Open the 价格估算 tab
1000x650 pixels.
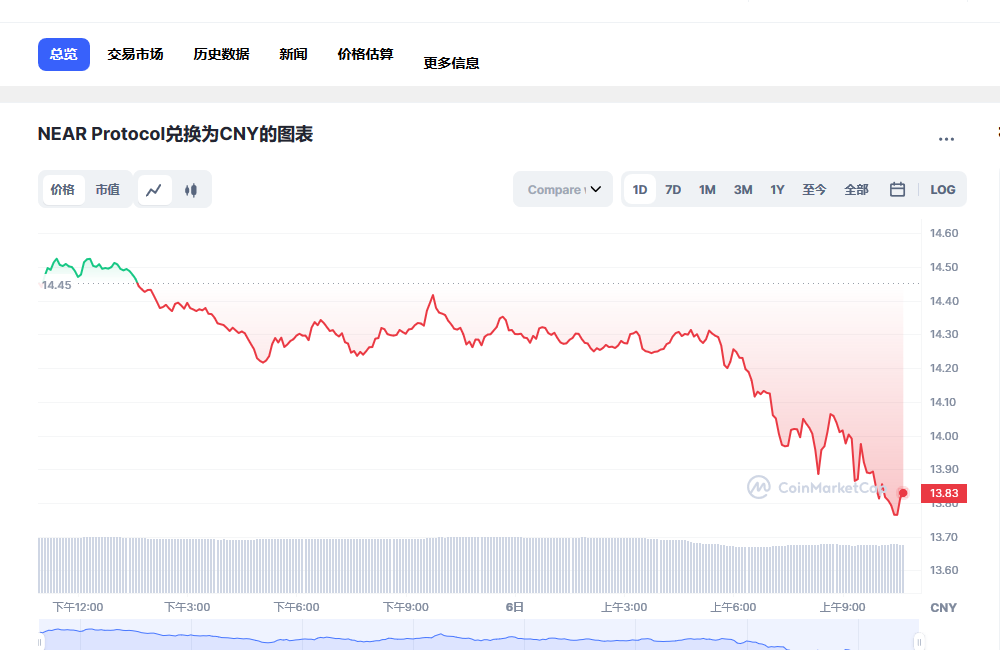click(364, 54)
